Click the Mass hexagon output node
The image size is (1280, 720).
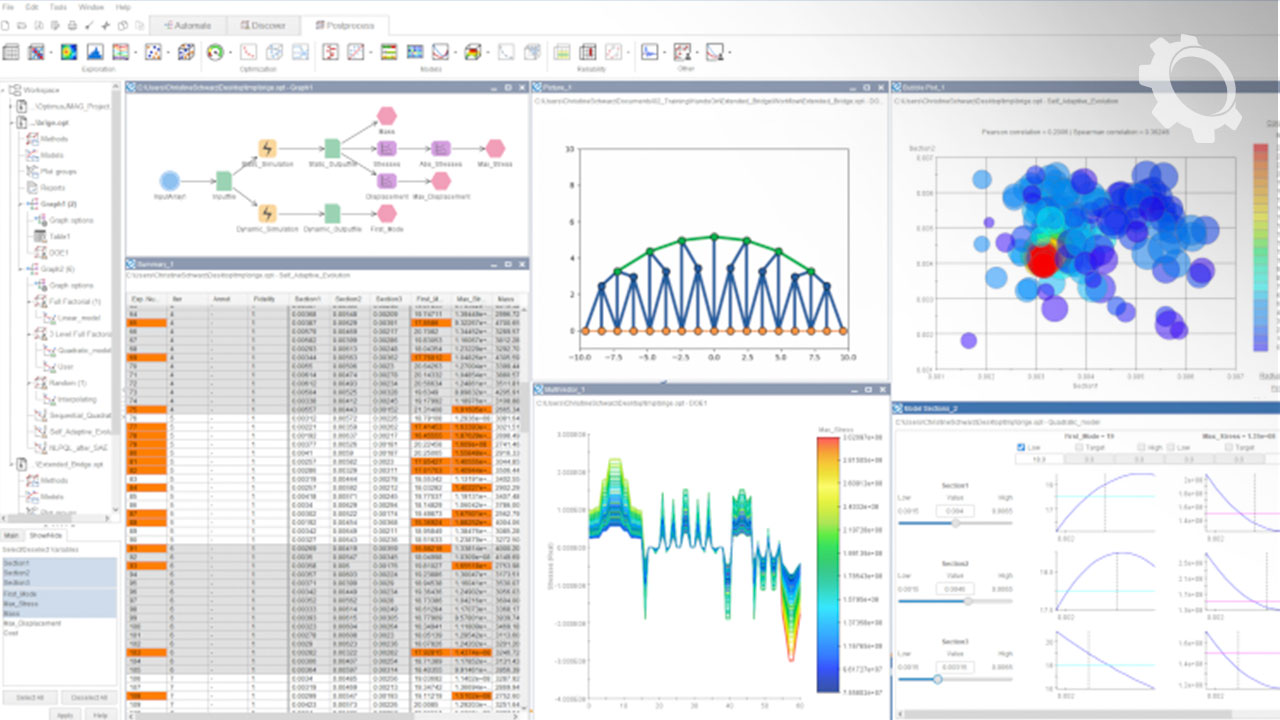click(386, 117)
